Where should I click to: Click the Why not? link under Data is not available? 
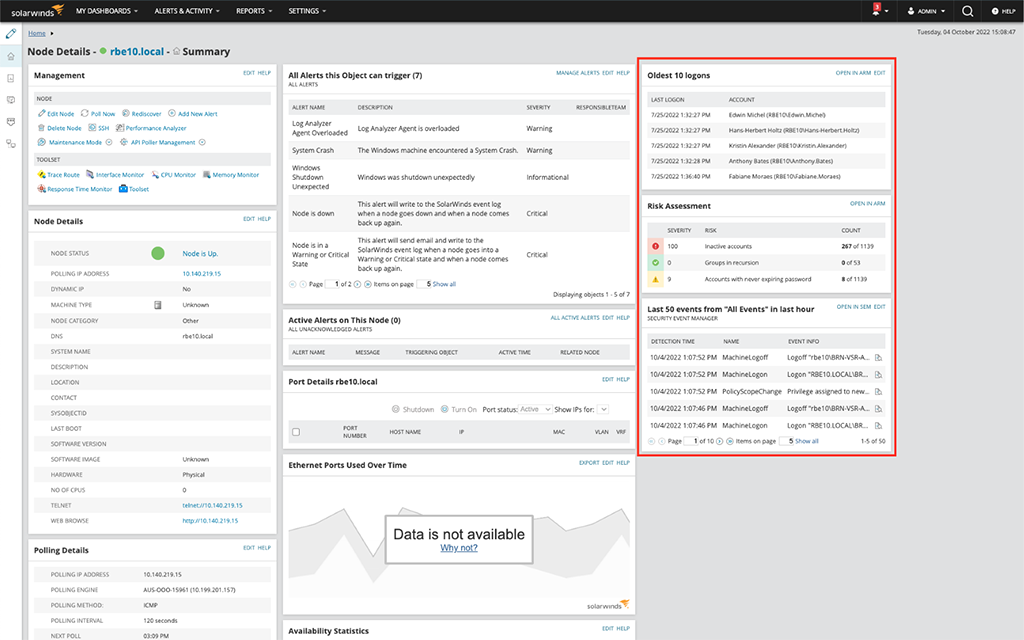click(458, 548)
